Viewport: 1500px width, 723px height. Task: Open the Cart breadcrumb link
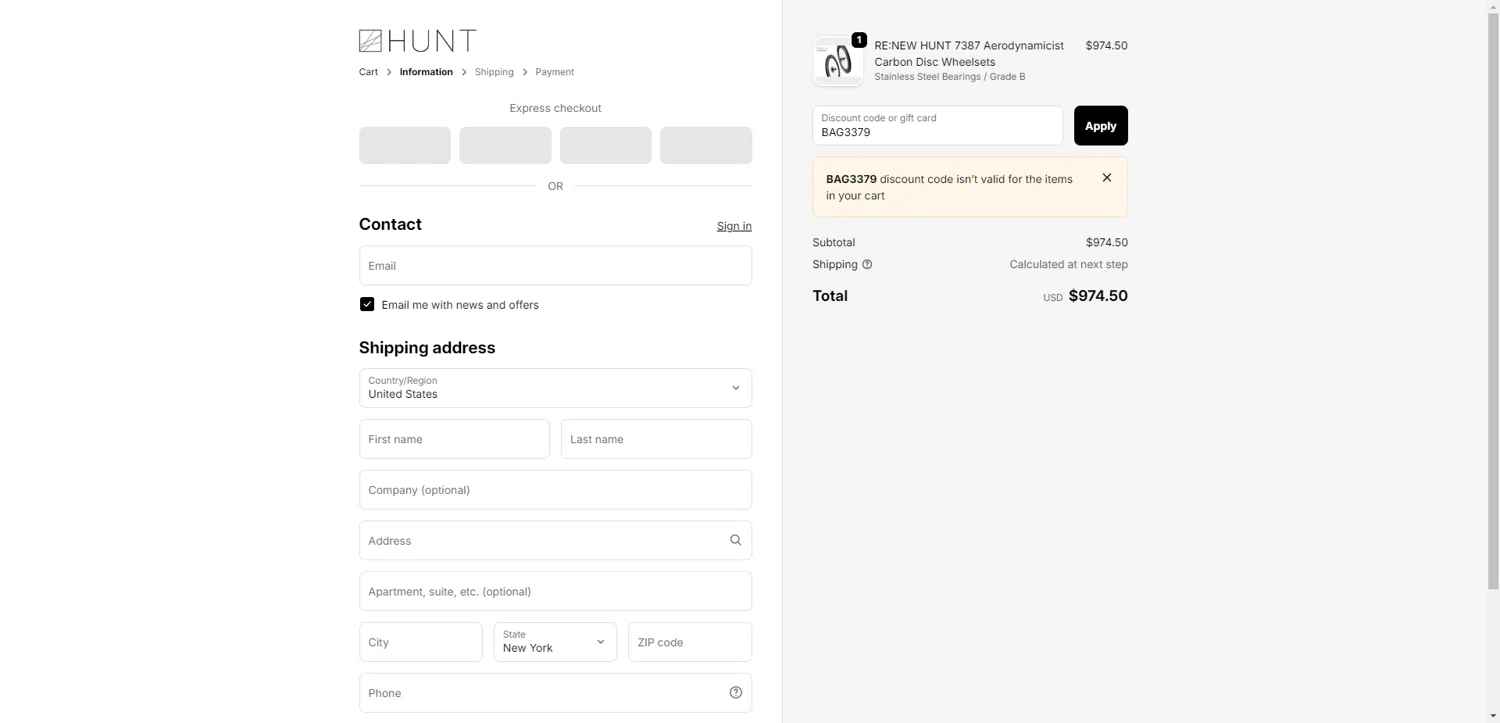coord(368,72)
